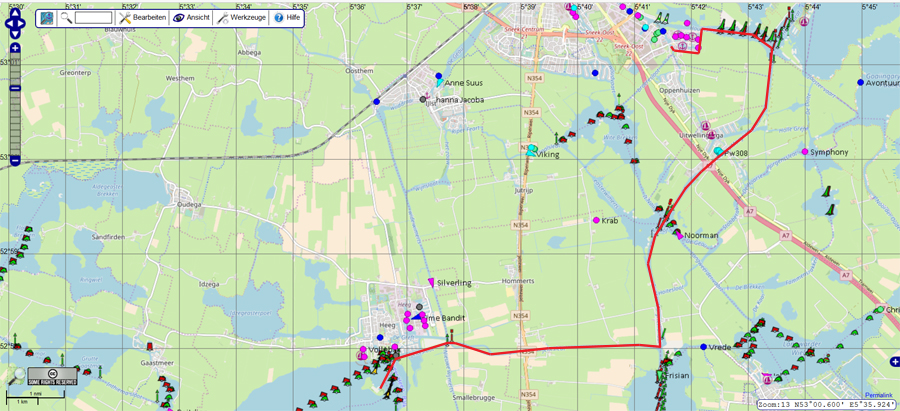Open the Bearbeiten menu
Image resolution: width=900 pixels, height=411 pixels.
click(x=141, y=17)
